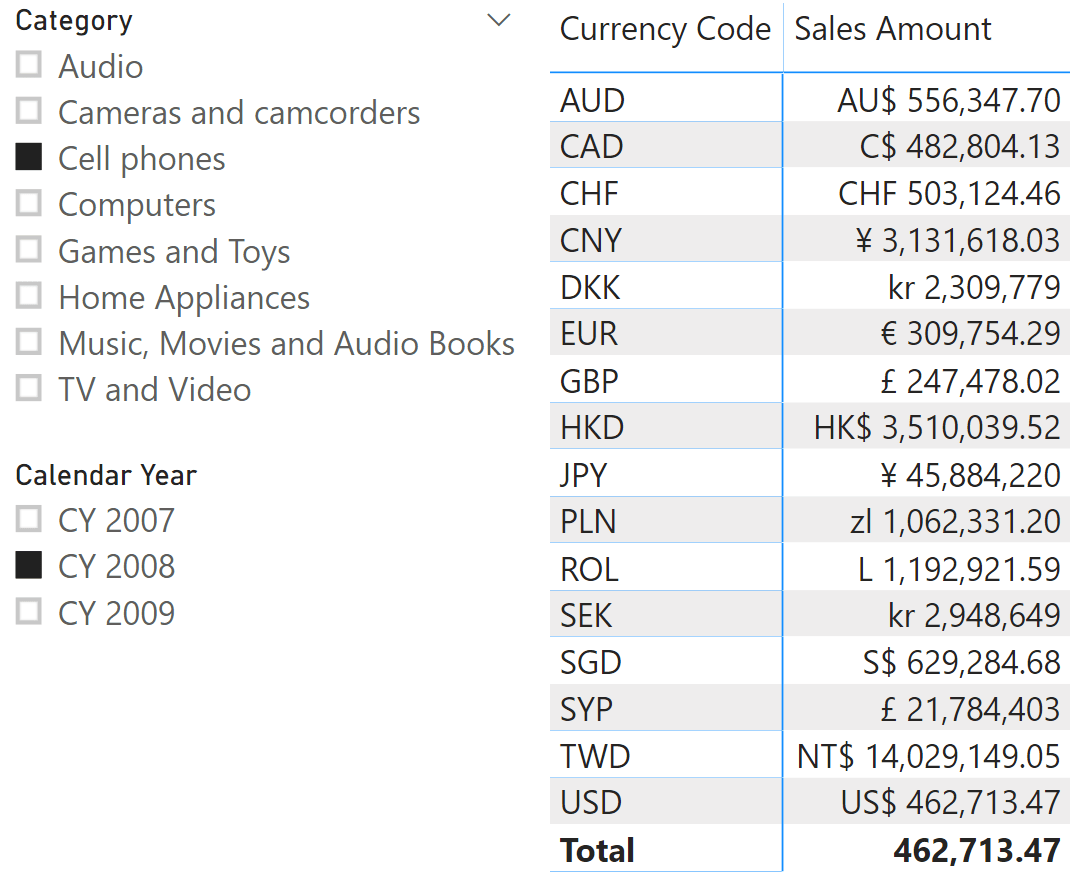Check the Games and Toys filter
The width and height of the screenshot is (1070, 872).
(x=27, y=251)
